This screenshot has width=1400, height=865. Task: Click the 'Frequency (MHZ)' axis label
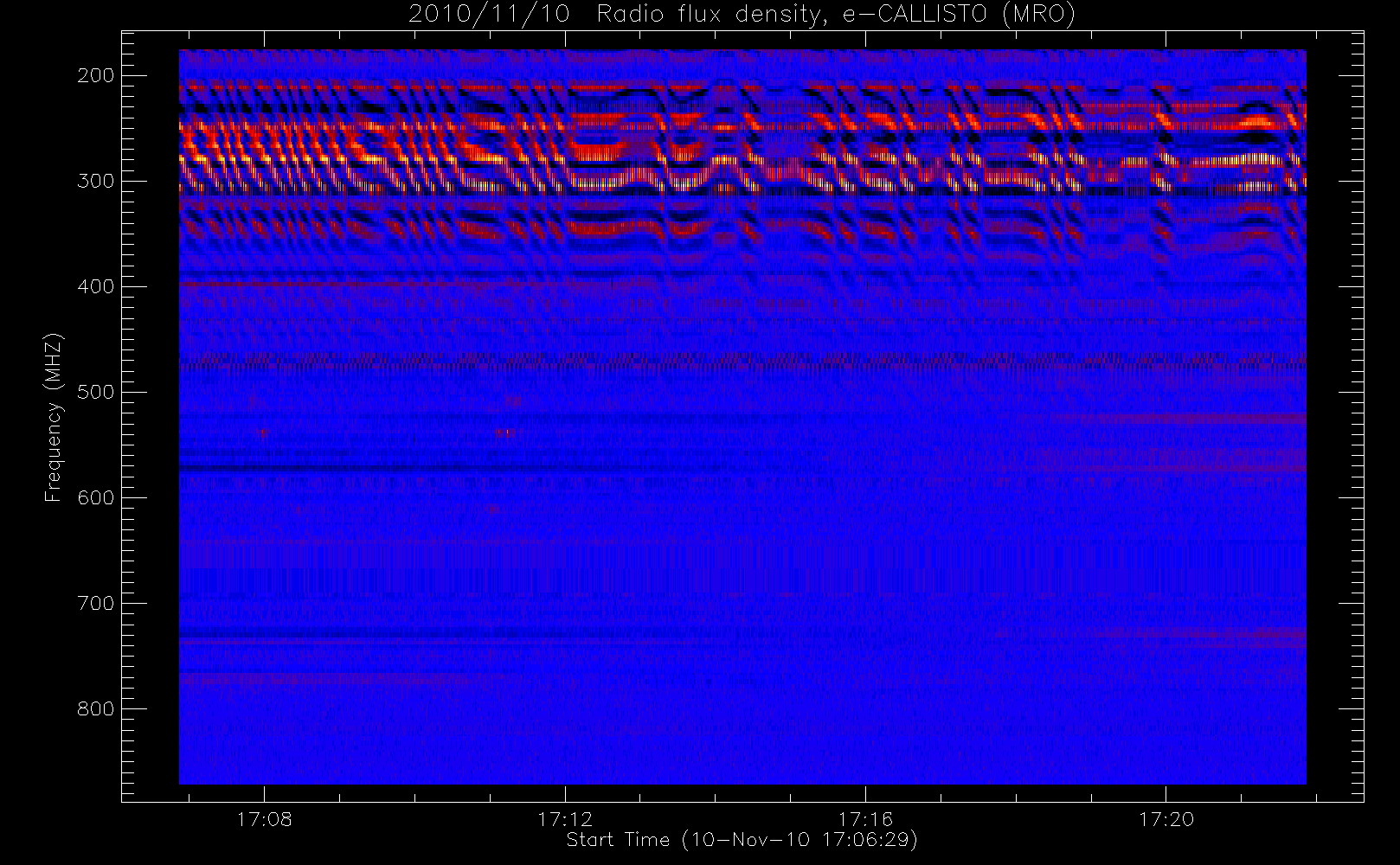point(54,417)
